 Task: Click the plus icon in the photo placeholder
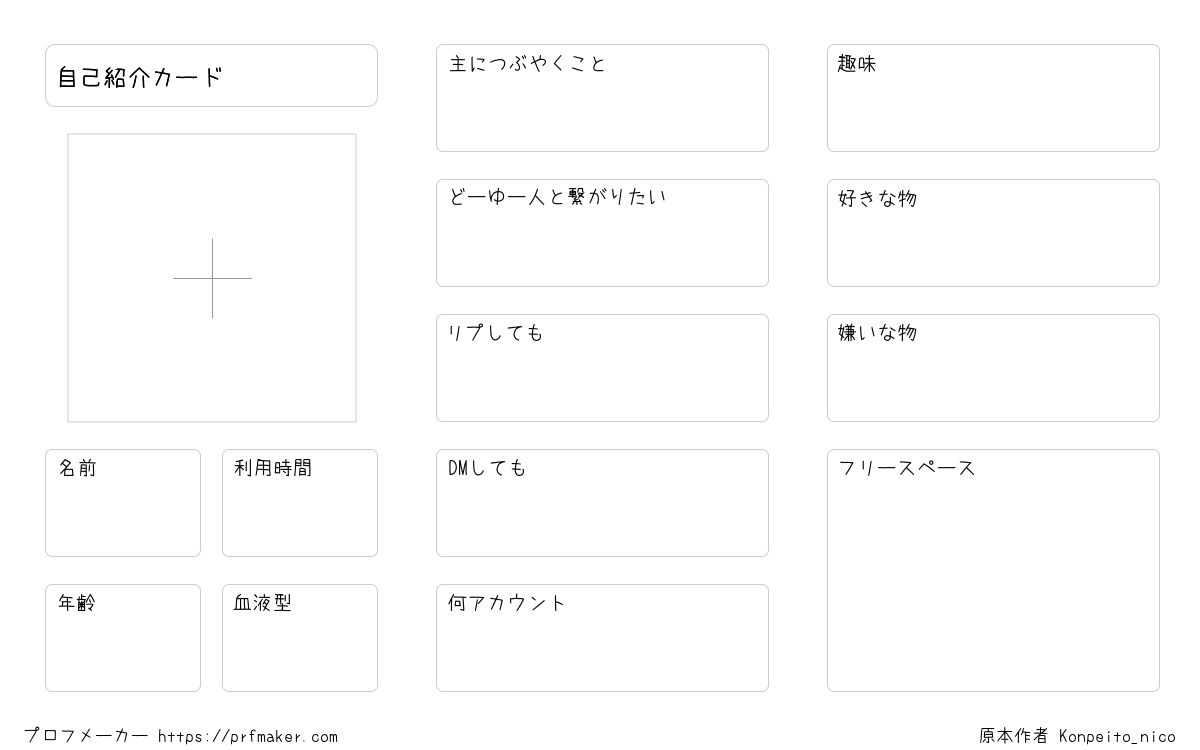click(212, 278)
